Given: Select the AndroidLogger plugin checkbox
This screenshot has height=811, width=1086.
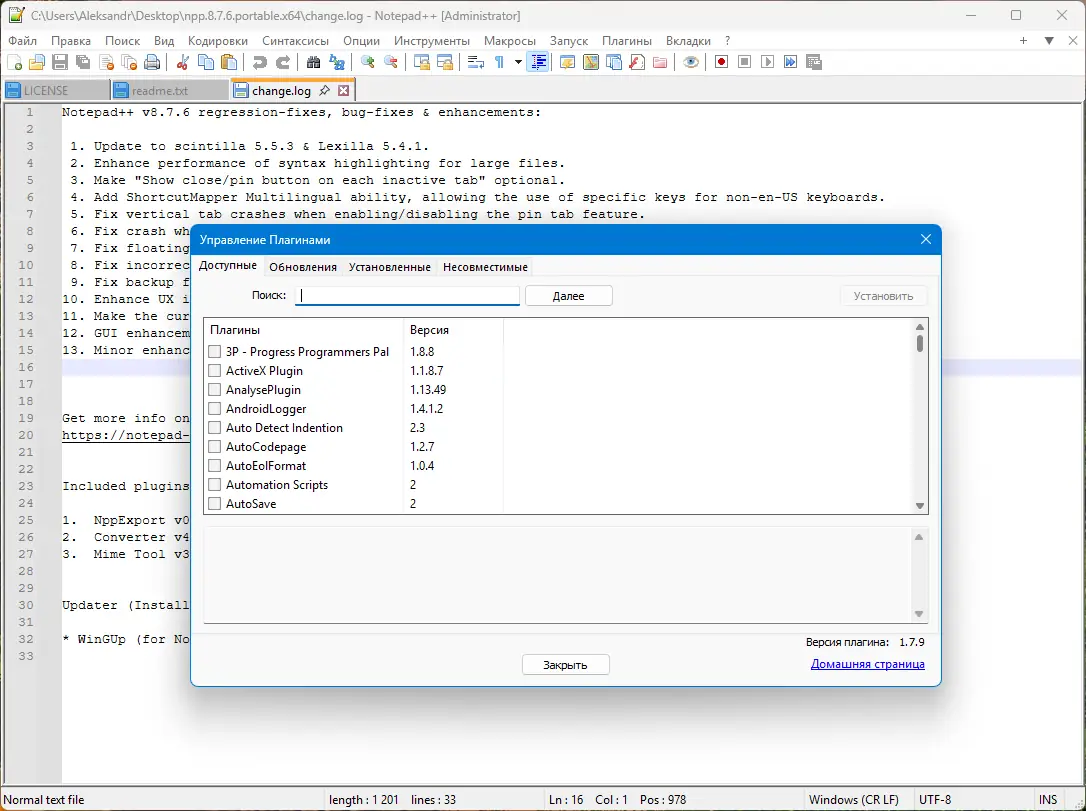Looking at the screenshot, I should pyautogui.click(x=214, y=408).
